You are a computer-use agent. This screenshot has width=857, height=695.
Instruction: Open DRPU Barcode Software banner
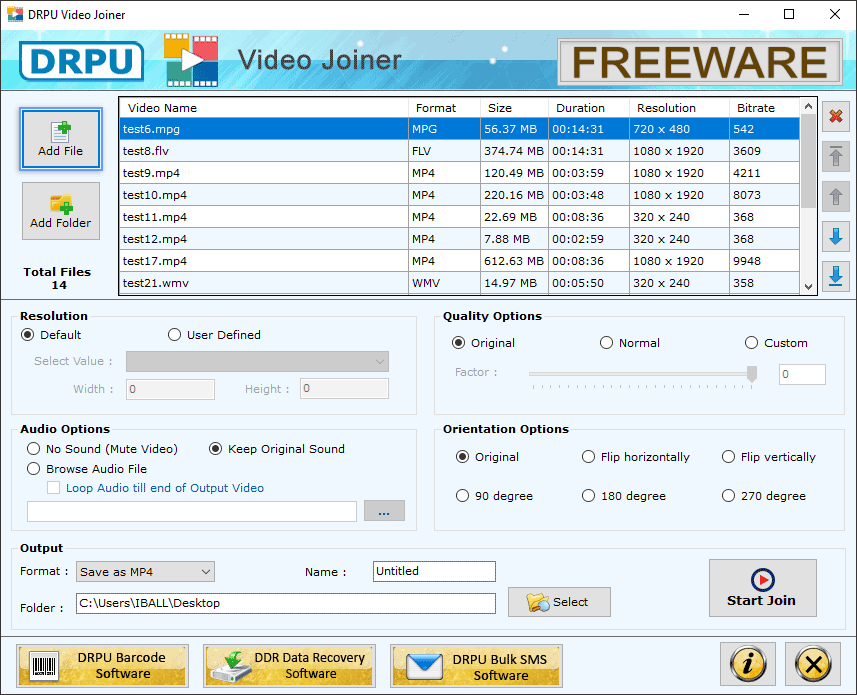103,665
